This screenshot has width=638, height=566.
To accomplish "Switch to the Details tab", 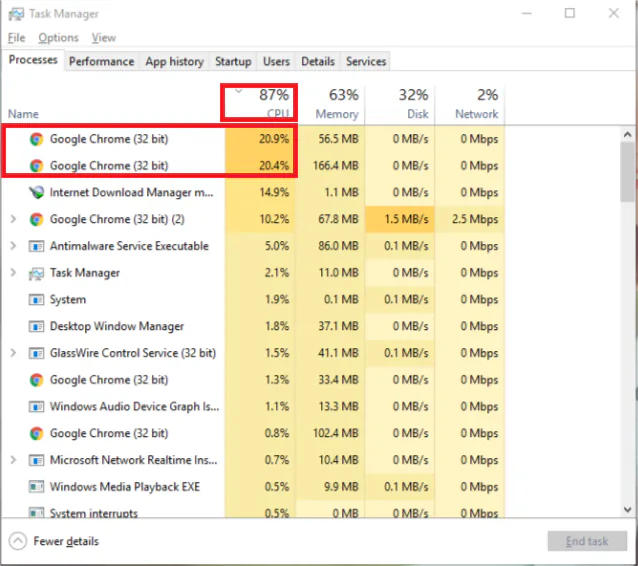I will click(x=318, y=61).
